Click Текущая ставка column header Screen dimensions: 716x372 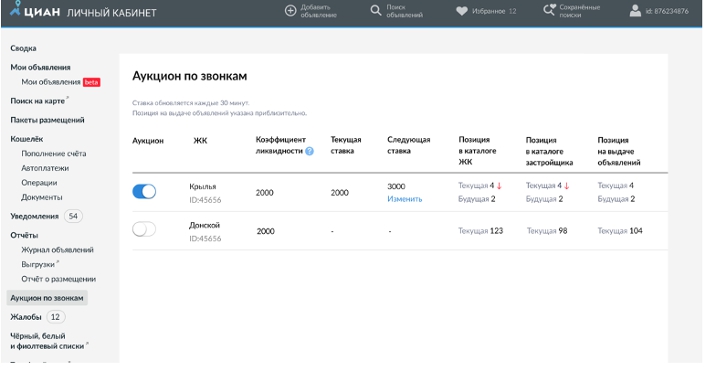pyautogui.click(x=346, y=145)
